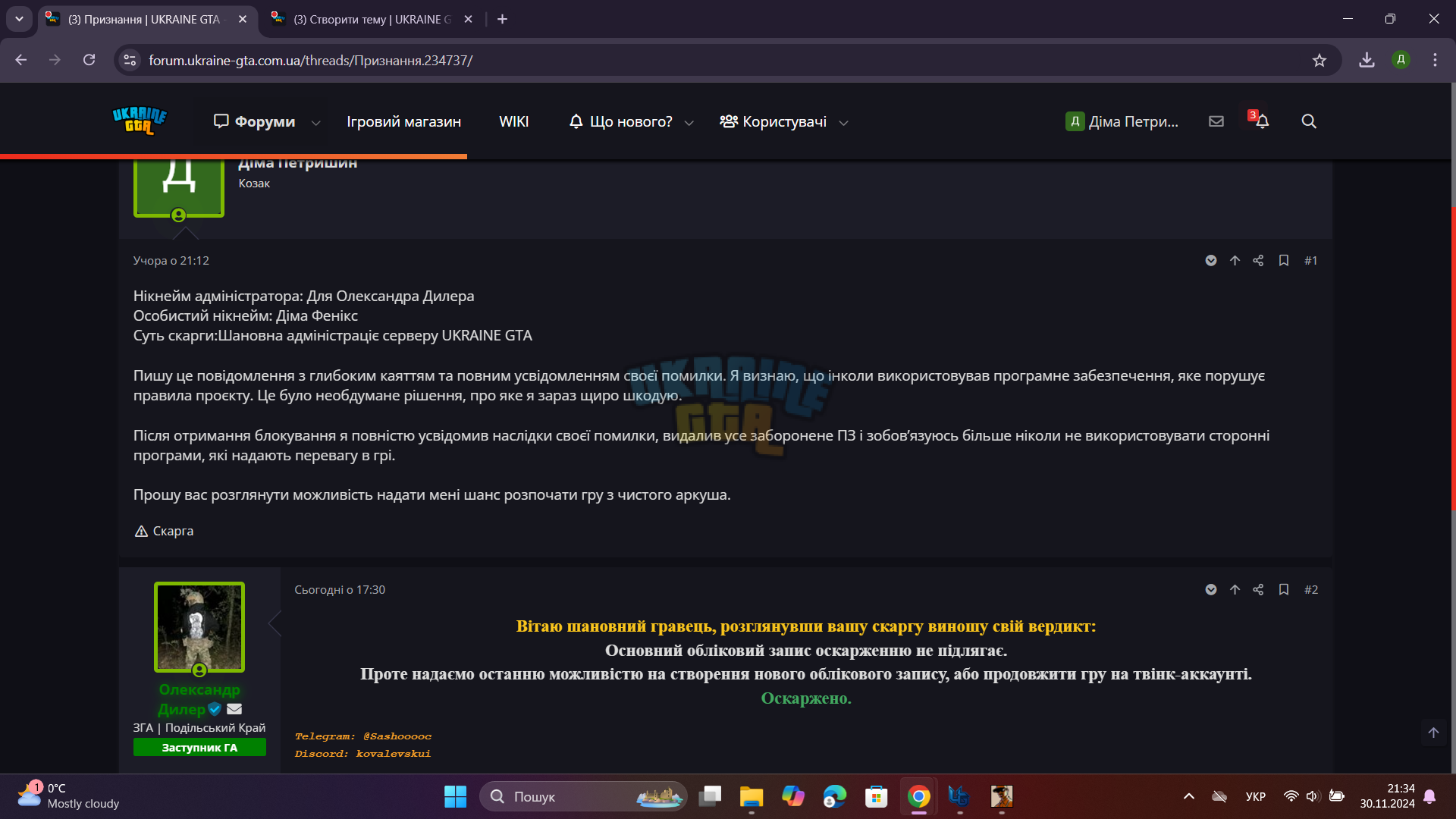Bookmark post #1

pos(1284,261)
